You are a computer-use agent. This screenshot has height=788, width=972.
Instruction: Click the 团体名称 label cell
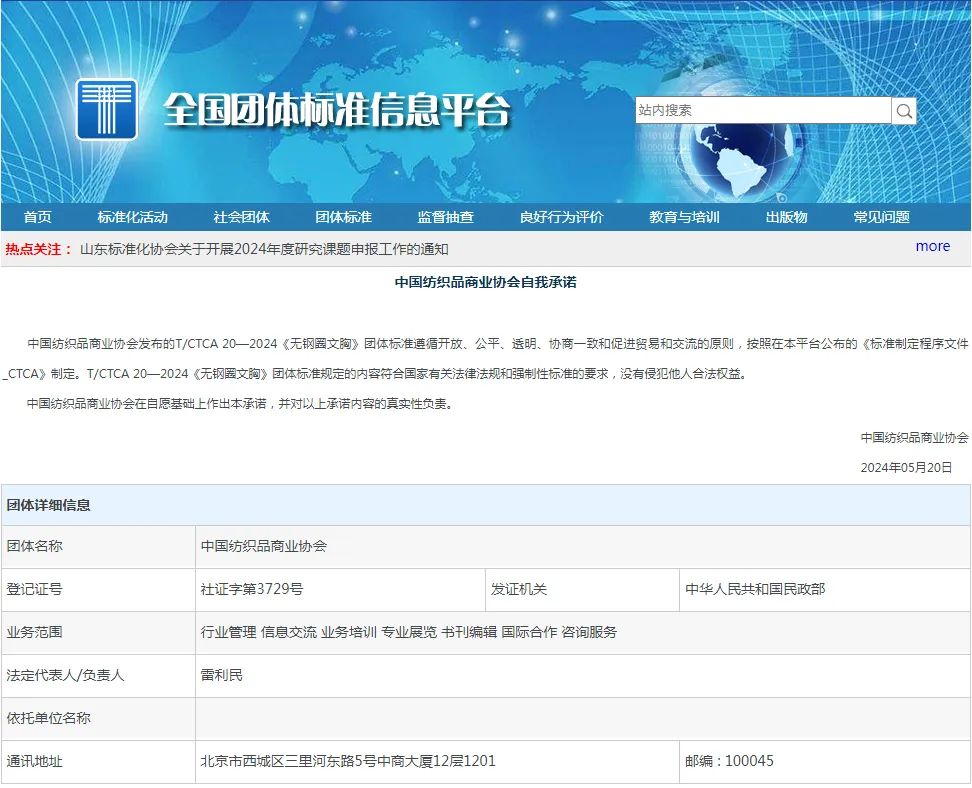pyautogui.click(x=98, y=546)
